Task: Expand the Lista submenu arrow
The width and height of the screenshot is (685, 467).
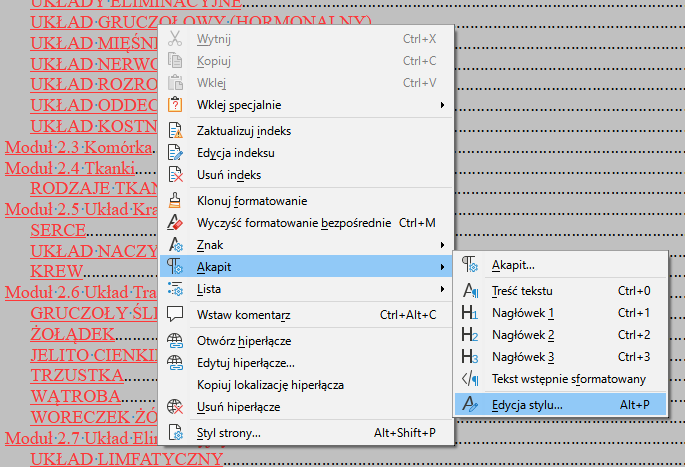Action: coord(442,289)
